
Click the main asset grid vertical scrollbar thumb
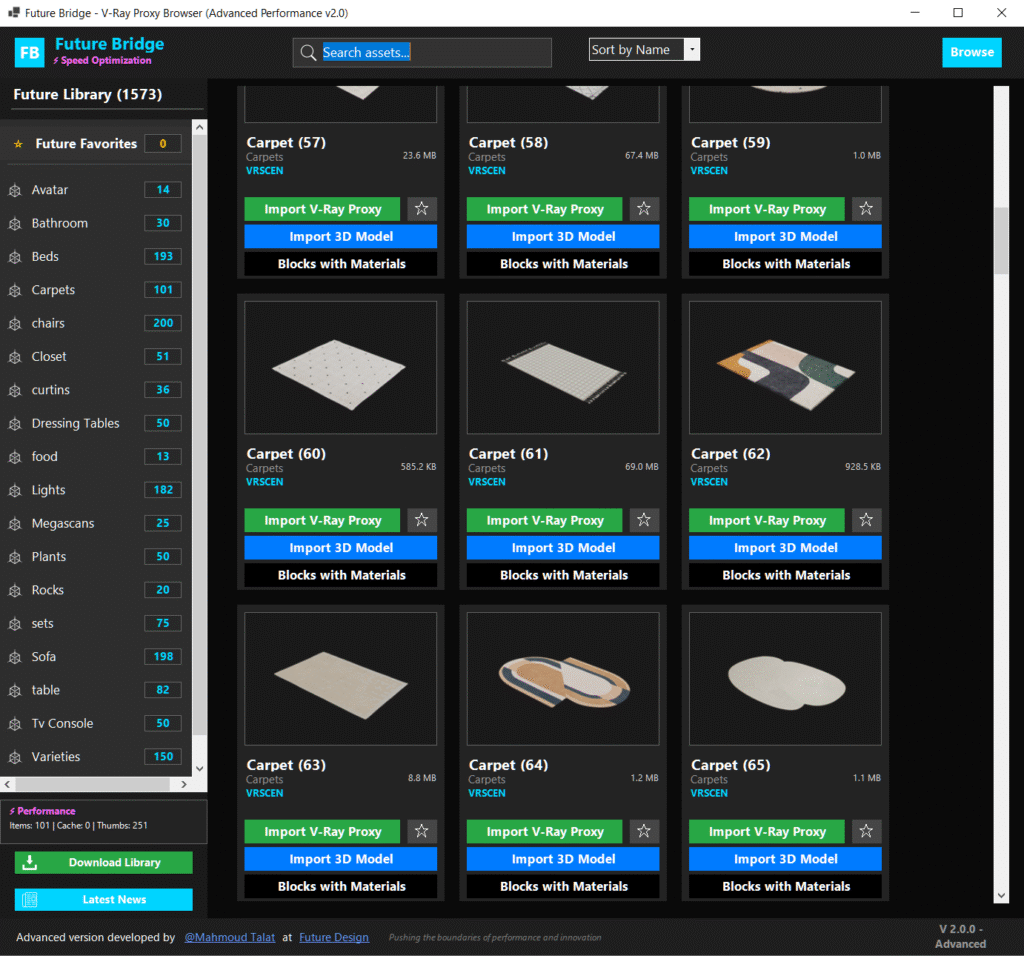1001,240
